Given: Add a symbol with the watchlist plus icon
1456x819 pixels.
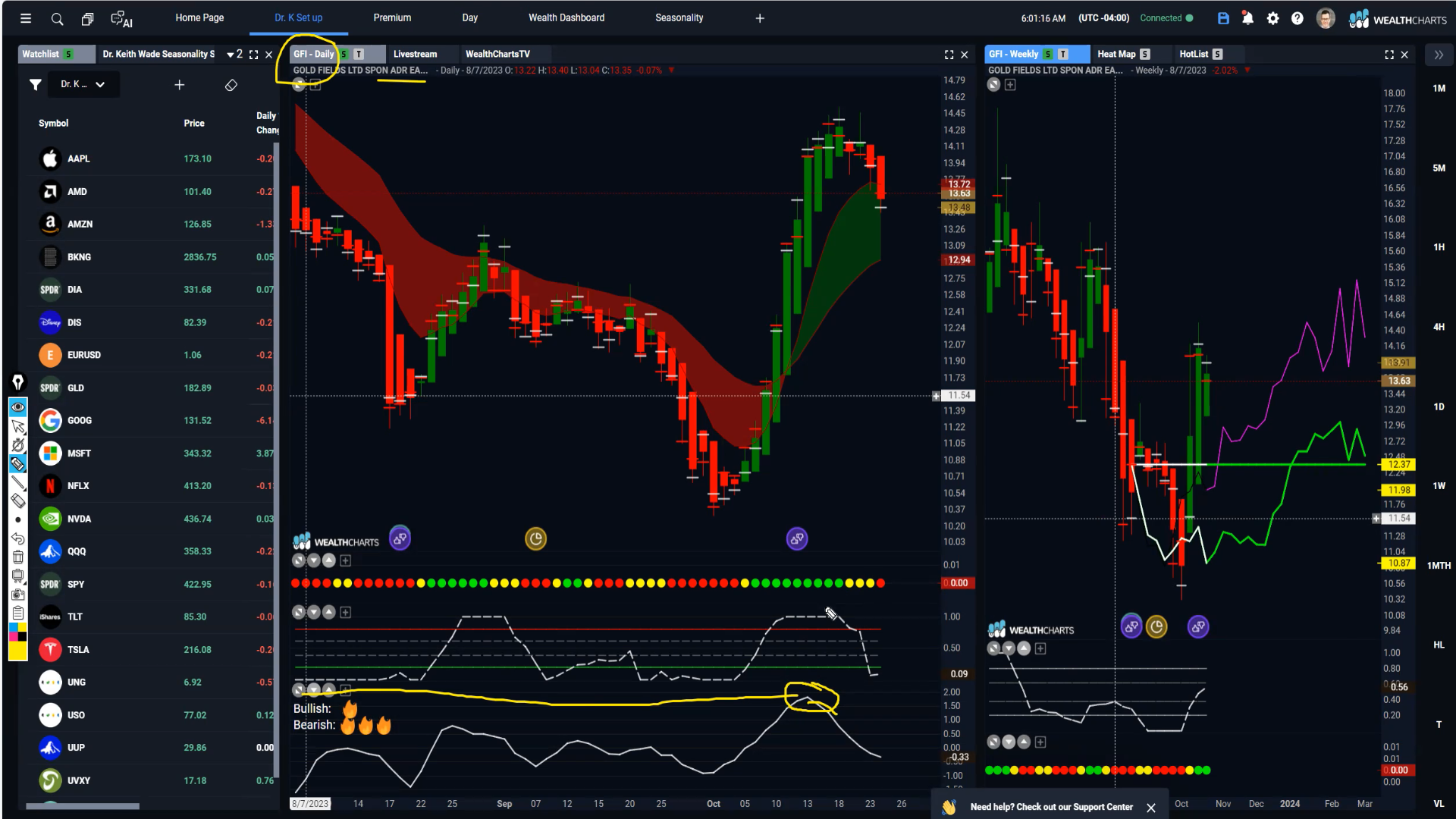Looking at the screenshot, I should 180,85.
